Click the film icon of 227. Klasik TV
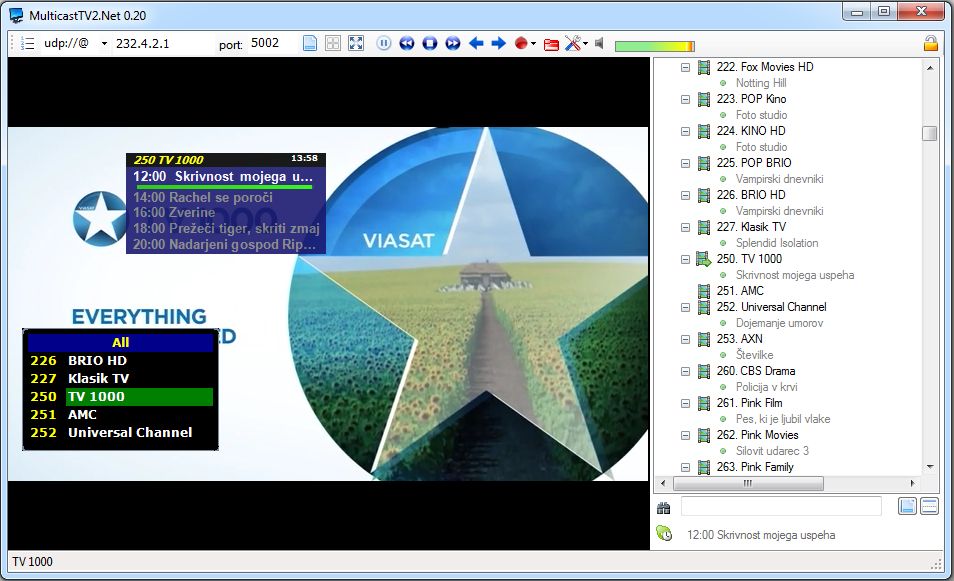 point(704,228)
